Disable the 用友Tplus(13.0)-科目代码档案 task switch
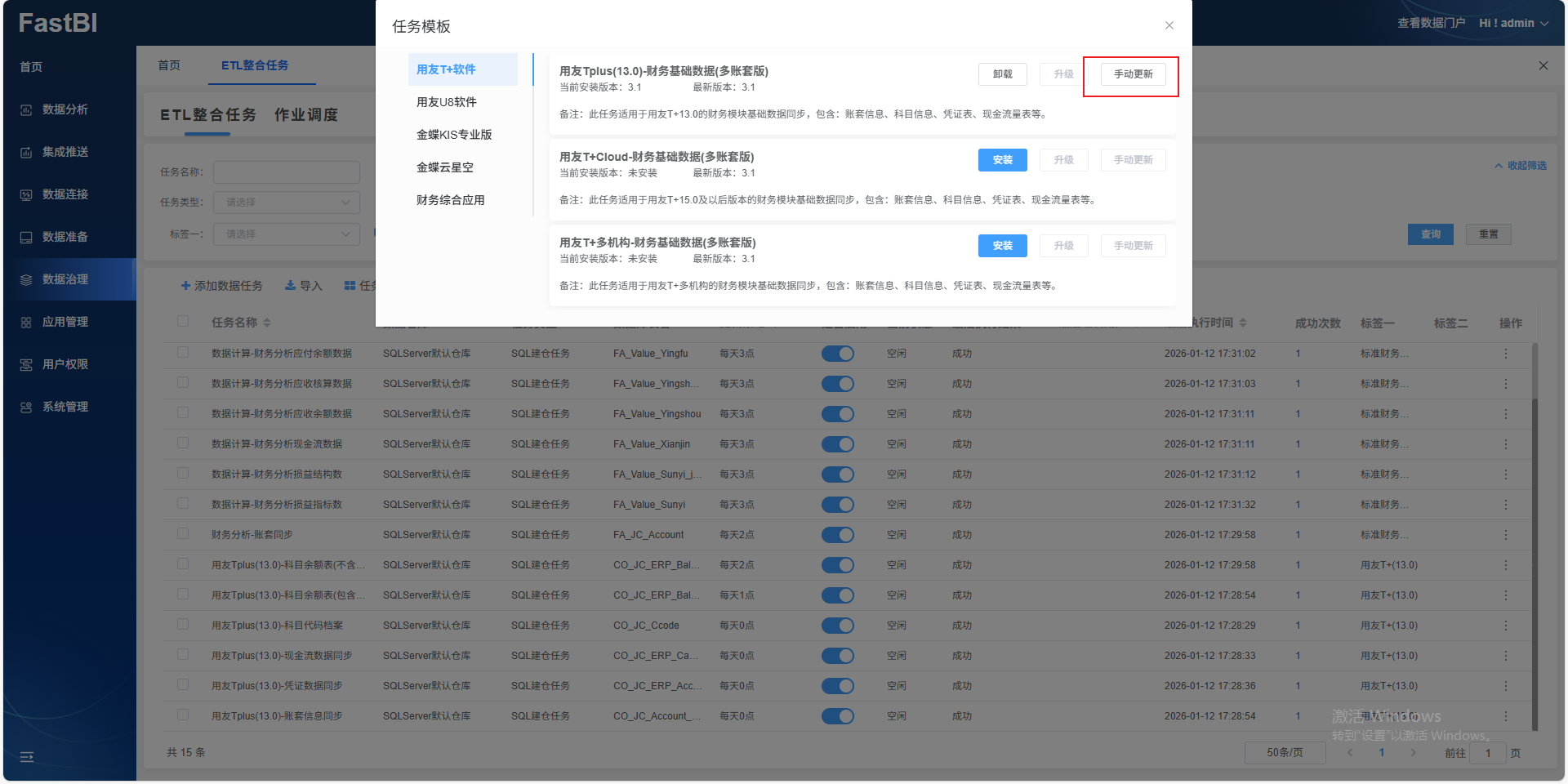1568x784 pixels. (837, 626)
